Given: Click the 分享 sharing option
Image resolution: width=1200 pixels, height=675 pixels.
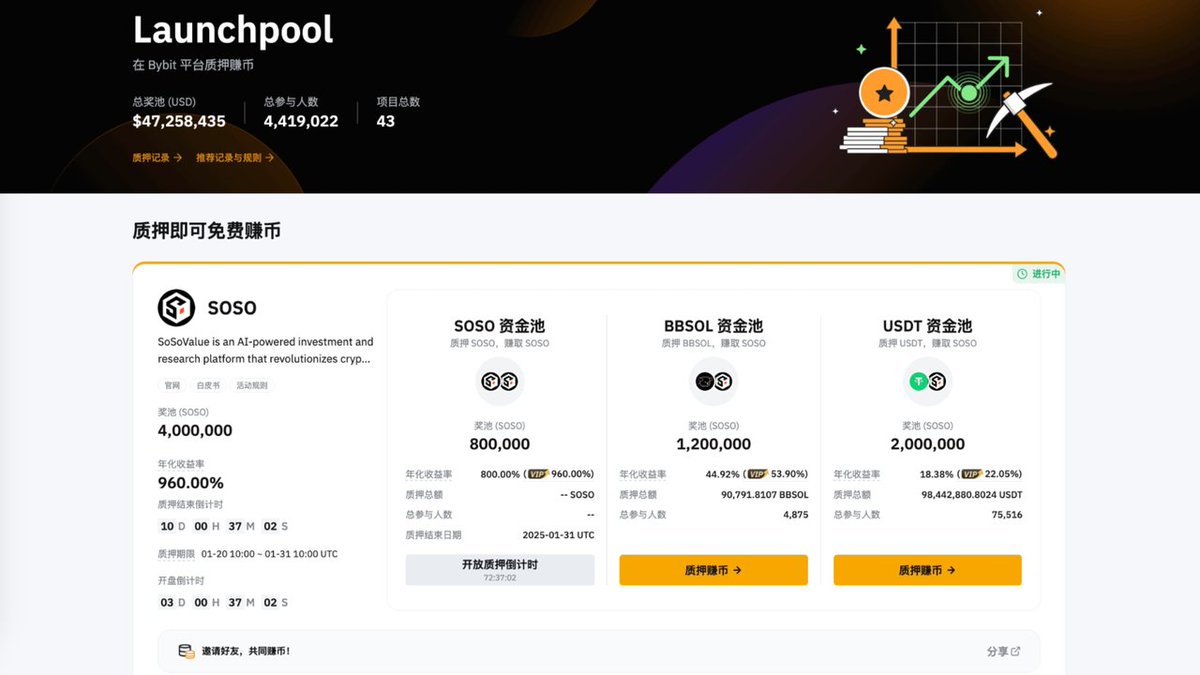Looking at the screenshot, I should pos(996,650).
